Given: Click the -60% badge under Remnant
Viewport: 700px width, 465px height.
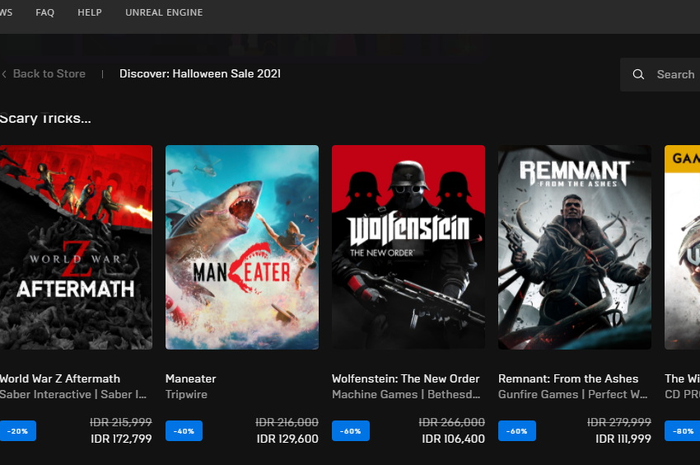Looking at the screenshot, I should coord(517,431).
